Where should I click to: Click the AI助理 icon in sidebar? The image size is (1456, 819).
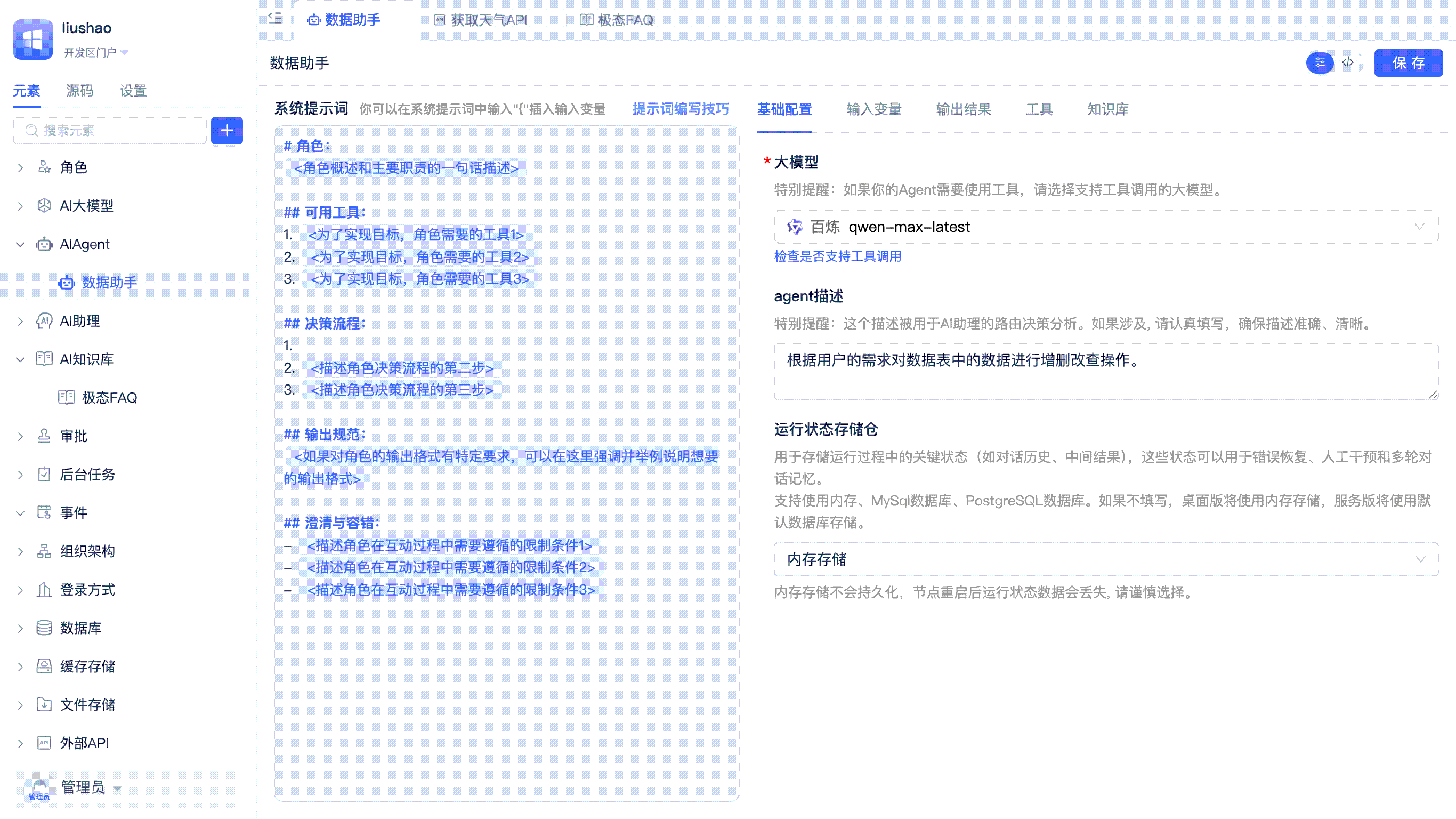44,322
